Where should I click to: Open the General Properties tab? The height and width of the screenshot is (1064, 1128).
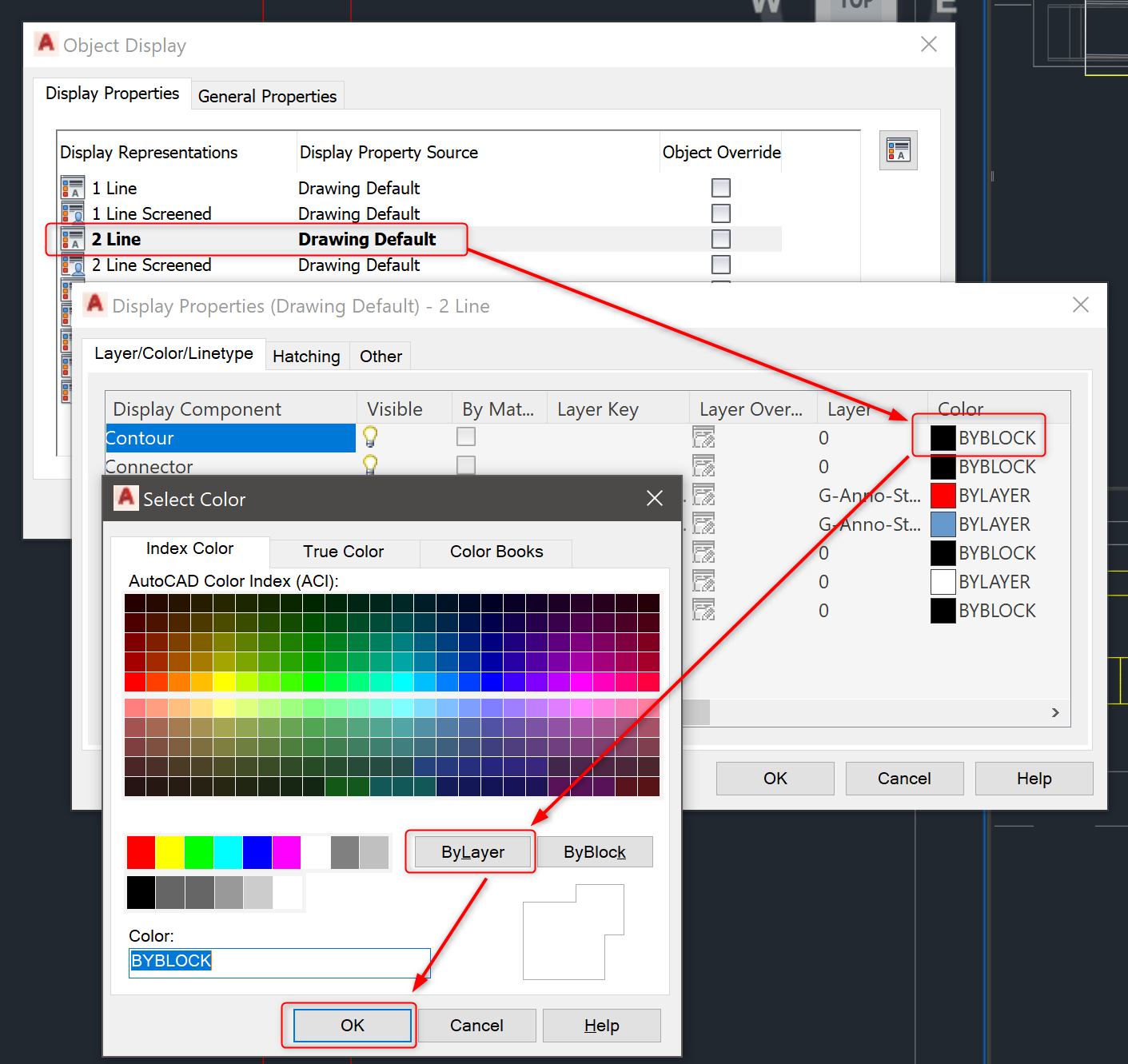pyautogui.click(x=267, y=95)
